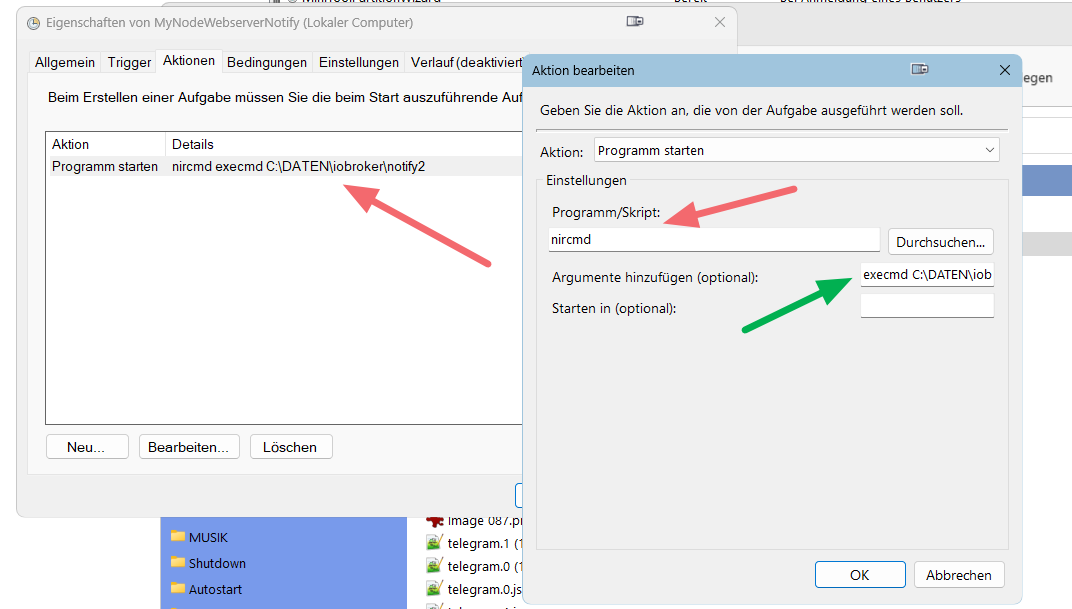Click the small monitor icon in Aktion bearbeiten title bar
This screenshot has width=1072, height=609.
[920, 69]
